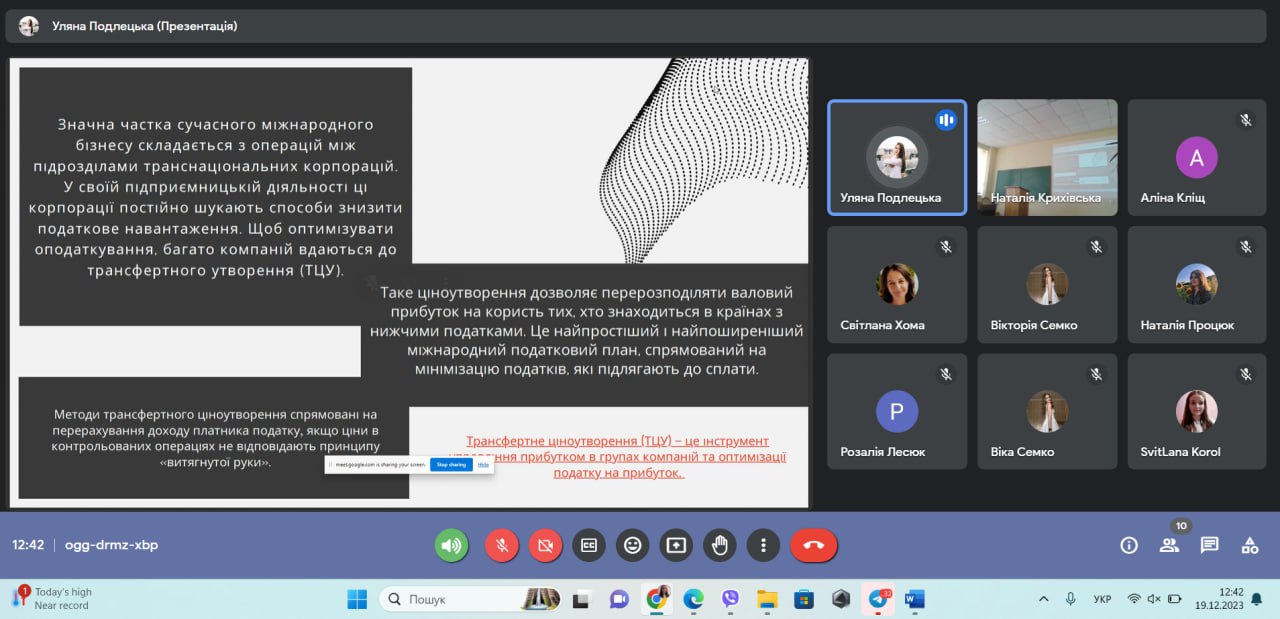Unmute the microphone in call controls
The image size is (1280, 619).
tap(501, 545)
